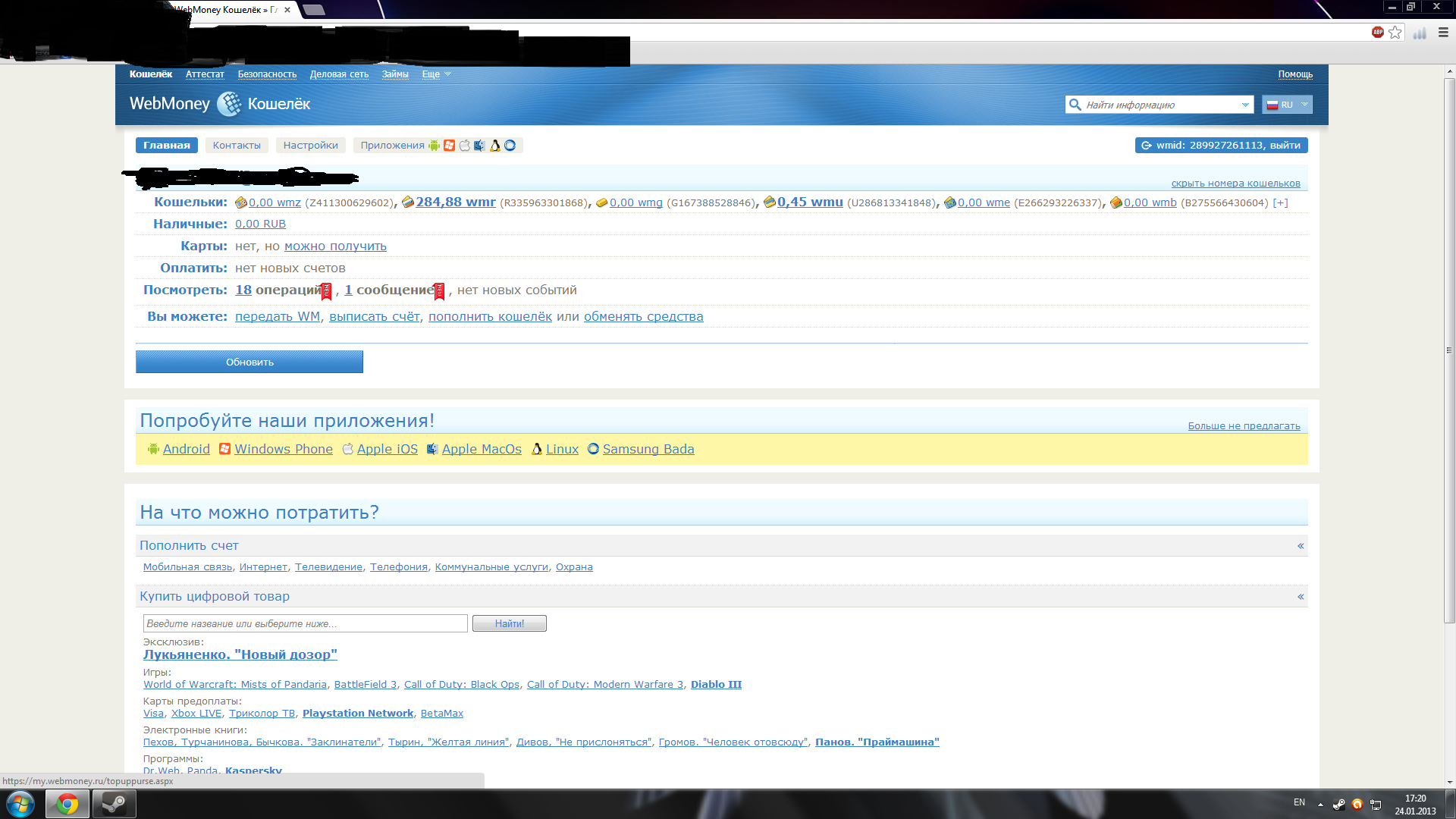Expand more wallets with the [+] link

click(x=1280, y=202)
